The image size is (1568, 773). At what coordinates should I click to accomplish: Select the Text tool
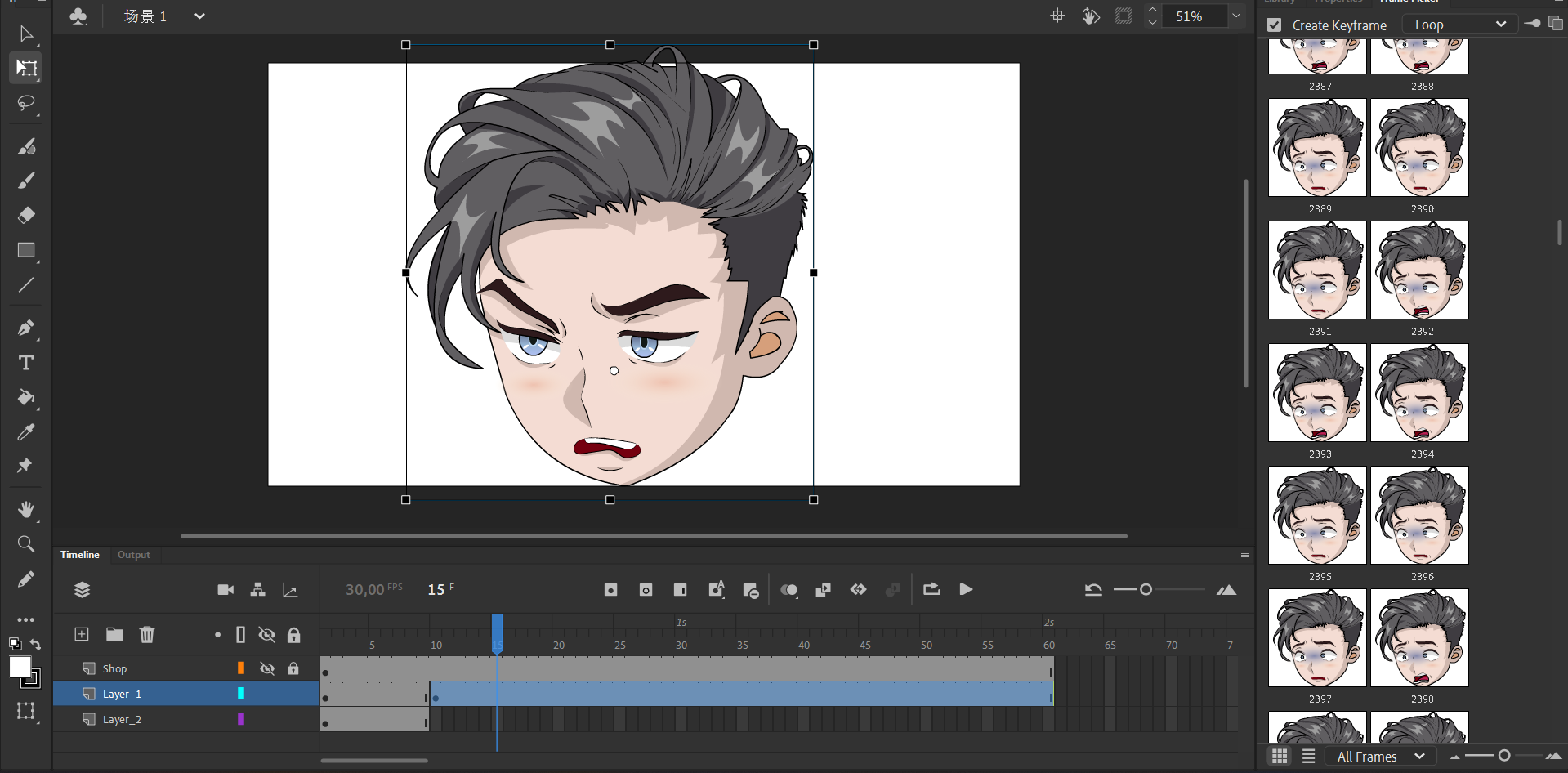coord(26,363)
